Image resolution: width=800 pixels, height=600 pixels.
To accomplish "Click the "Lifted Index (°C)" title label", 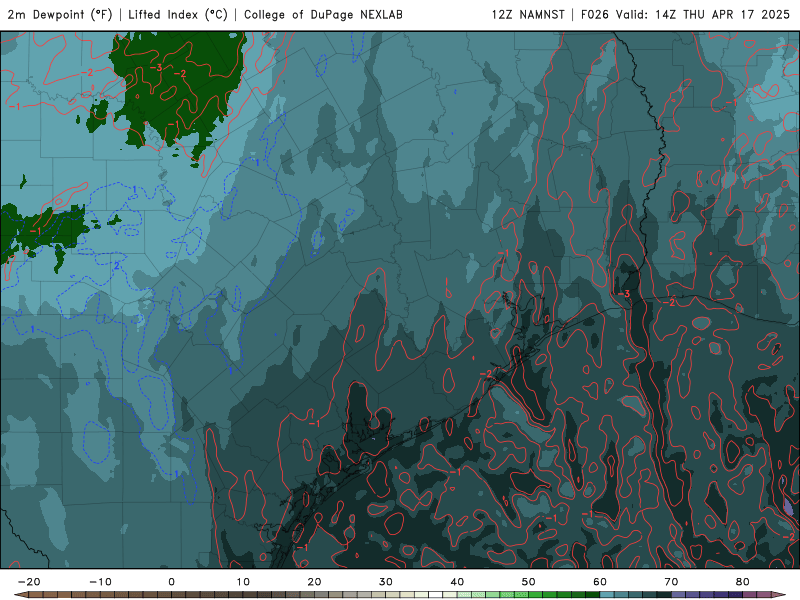I will [178, 14].
